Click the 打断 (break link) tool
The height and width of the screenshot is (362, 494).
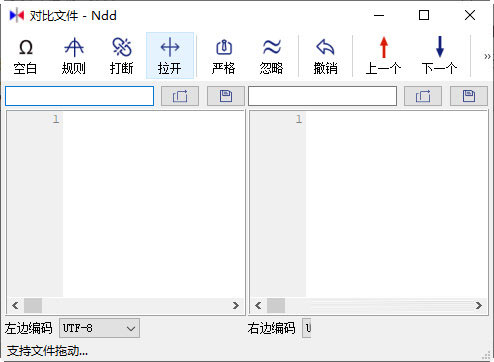point(122,56)
